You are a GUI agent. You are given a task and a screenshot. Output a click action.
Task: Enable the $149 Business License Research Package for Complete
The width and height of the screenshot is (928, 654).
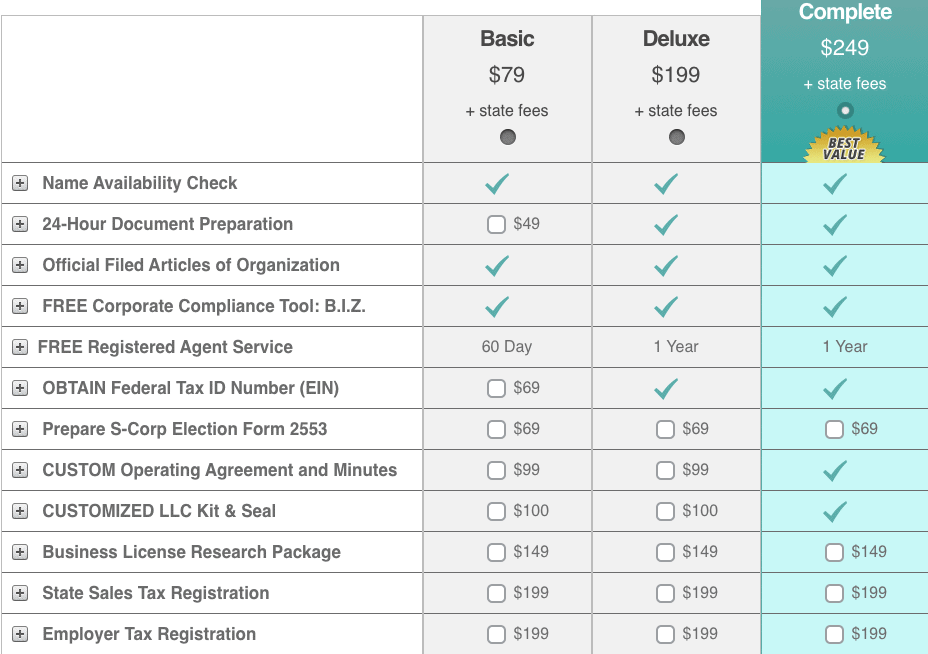click(x=833, y=552)
